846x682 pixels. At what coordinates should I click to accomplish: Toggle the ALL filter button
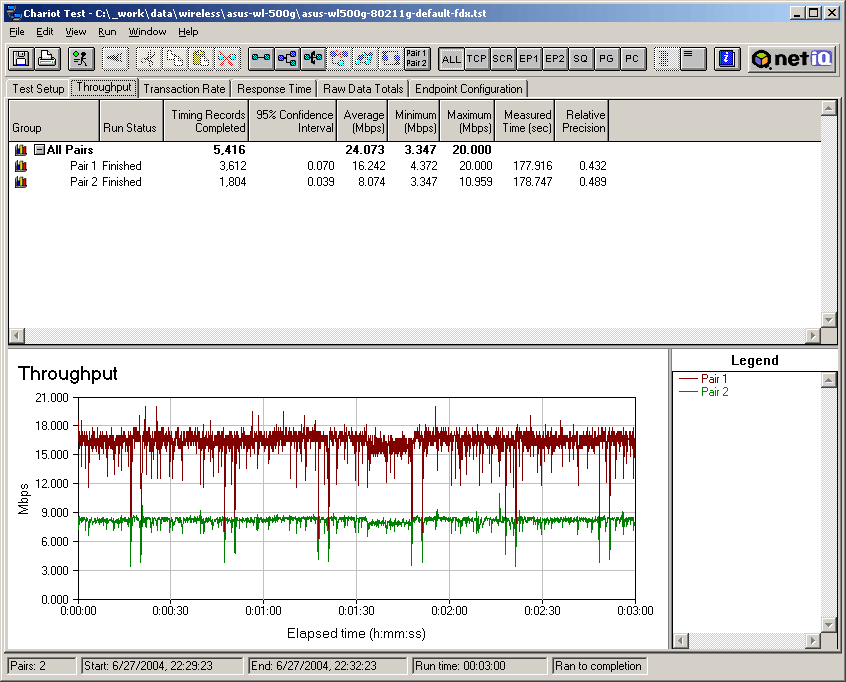pyautogui.click(x=451, y=59)
